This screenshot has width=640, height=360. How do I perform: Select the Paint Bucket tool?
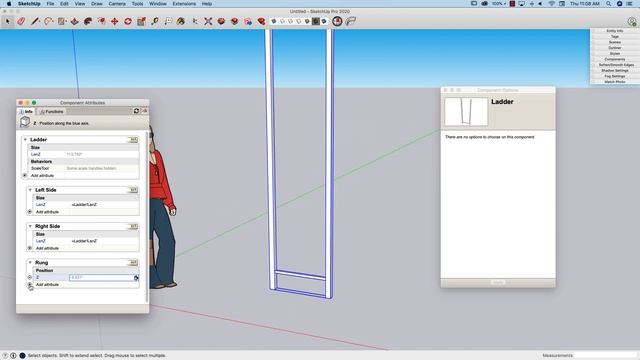pyautogui.click(x=181, y=21)
